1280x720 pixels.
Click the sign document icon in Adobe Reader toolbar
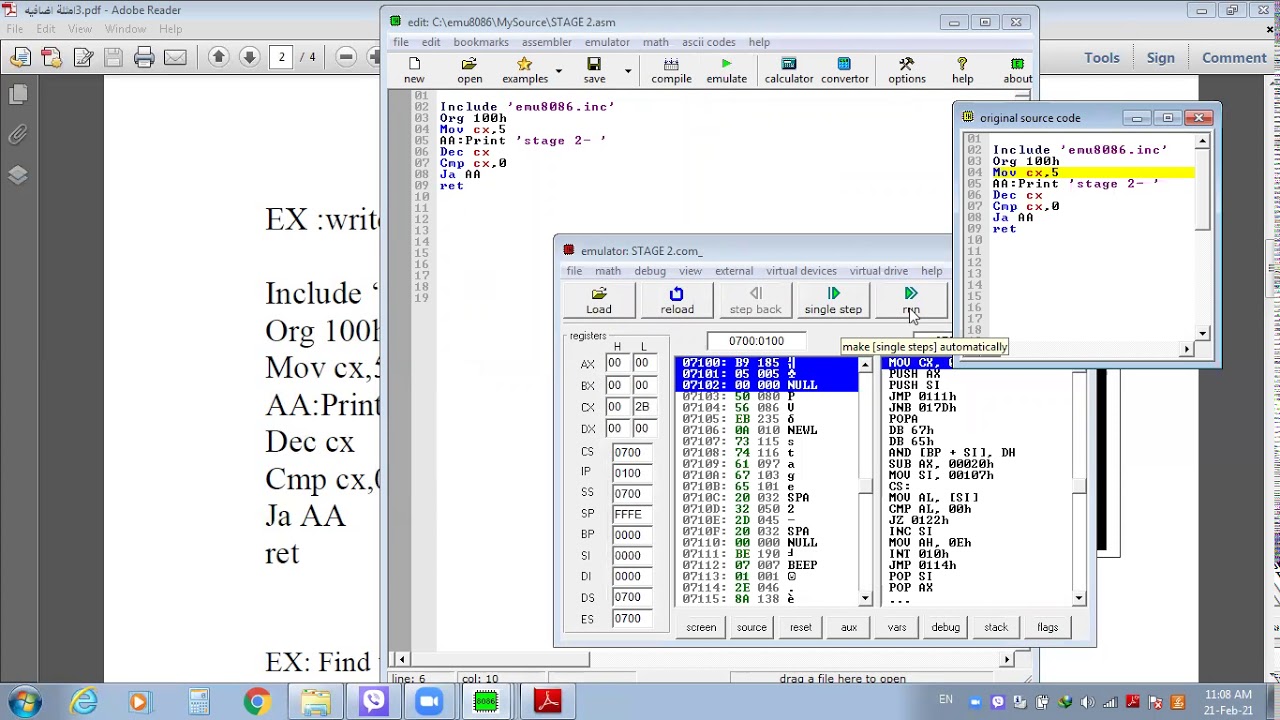click(x=83, y=58)
